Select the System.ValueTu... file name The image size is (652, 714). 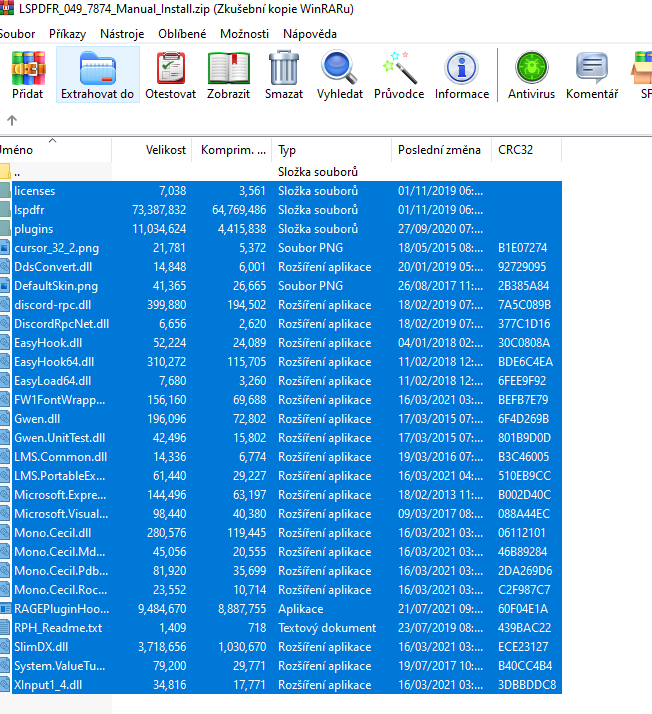(x=60, y=666)
